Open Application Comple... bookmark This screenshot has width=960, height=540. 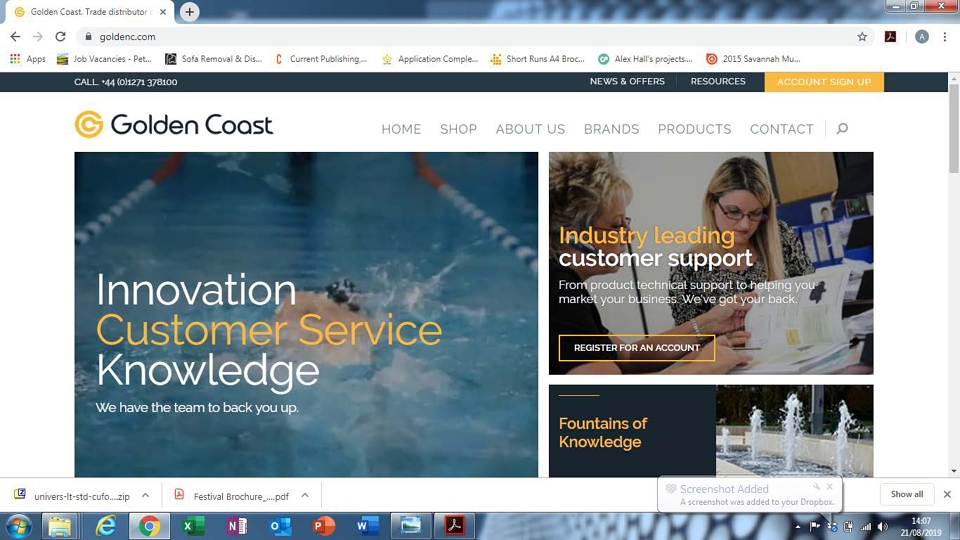tap(430, 59)
